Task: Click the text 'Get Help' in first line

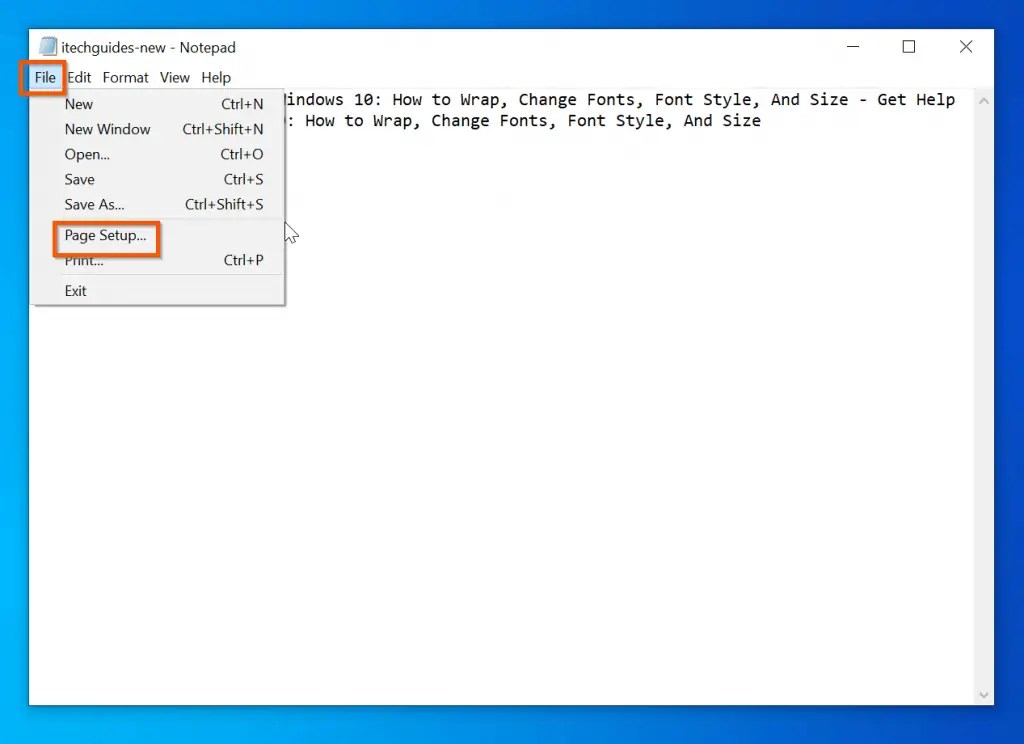Action: pyautogui.click(x=916, y=100)
